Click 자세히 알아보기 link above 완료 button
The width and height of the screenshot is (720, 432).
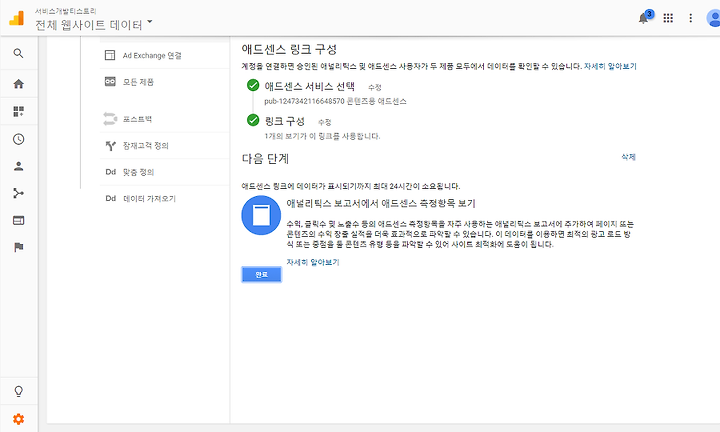pos(313,262)
